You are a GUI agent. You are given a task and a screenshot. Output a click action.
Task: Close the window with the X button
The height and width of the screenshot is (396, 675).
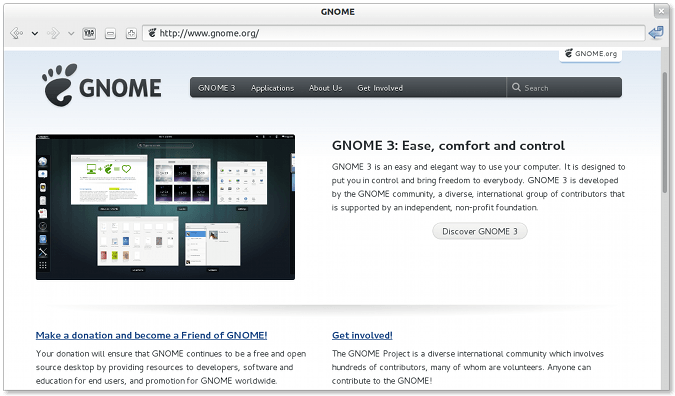click(x=661, y=11)
